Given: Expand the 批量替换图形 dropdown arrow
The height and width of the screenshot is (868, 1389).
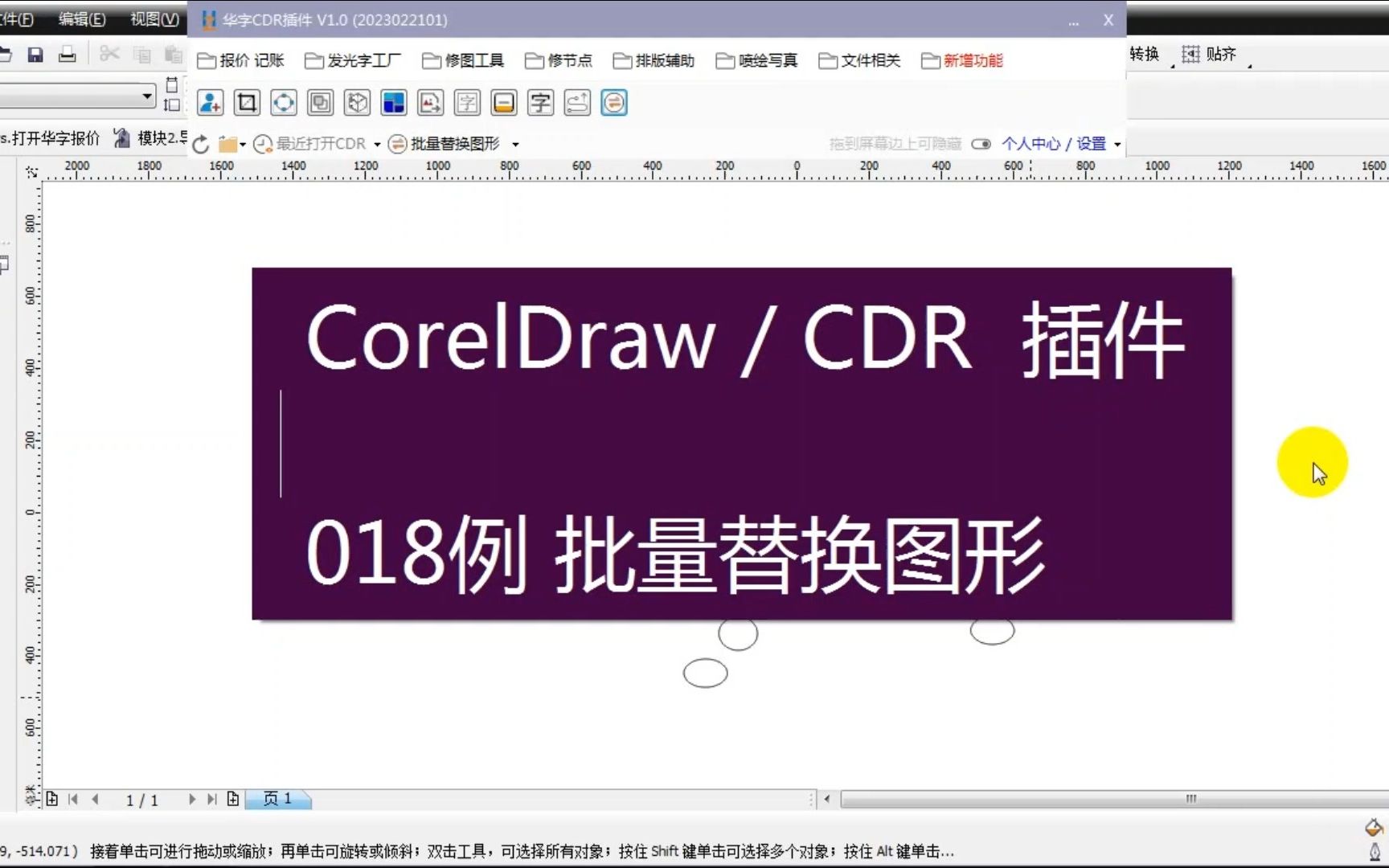Looking at the screenshot, I should tap(515, 144).
